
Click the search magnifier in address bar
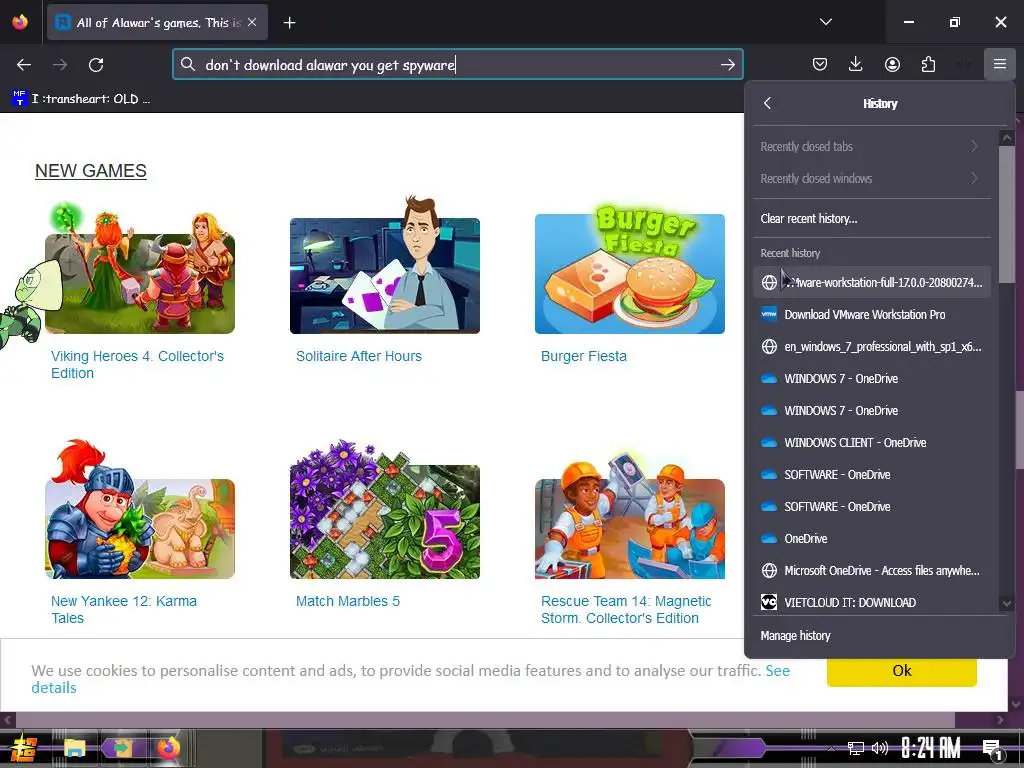point(188,64)
